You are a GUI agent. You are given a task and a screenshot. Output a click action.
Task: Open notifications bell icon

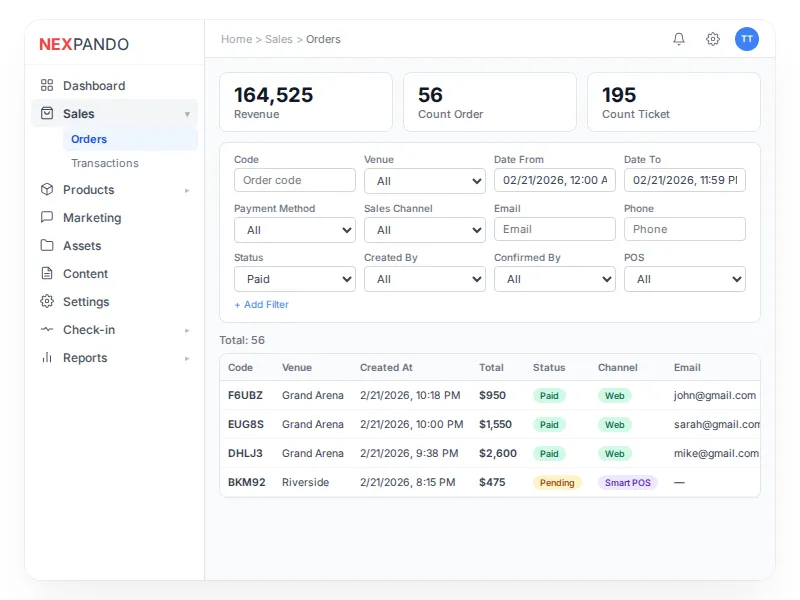tap(679, 39)
